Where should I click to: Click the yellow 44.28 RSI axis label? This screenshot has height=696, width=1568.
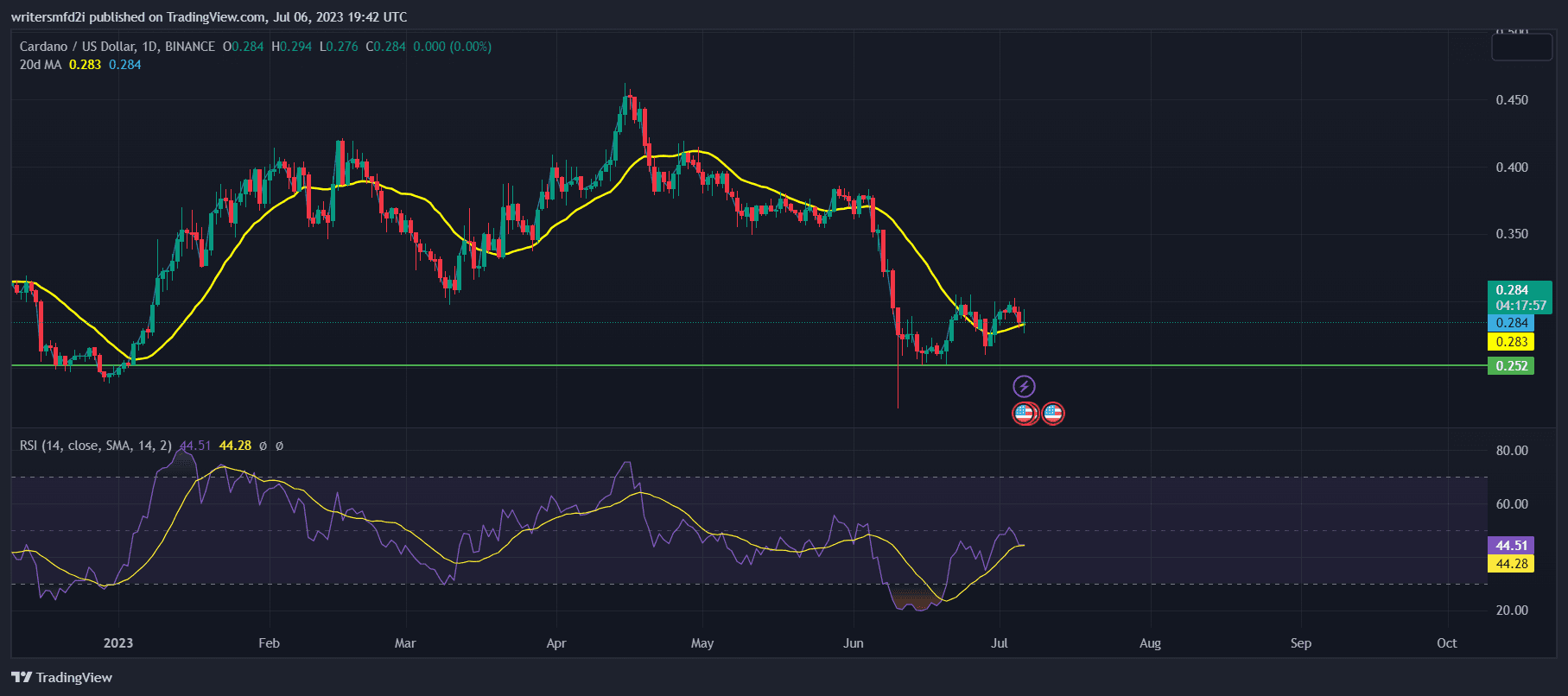[x=1511, y=564]
